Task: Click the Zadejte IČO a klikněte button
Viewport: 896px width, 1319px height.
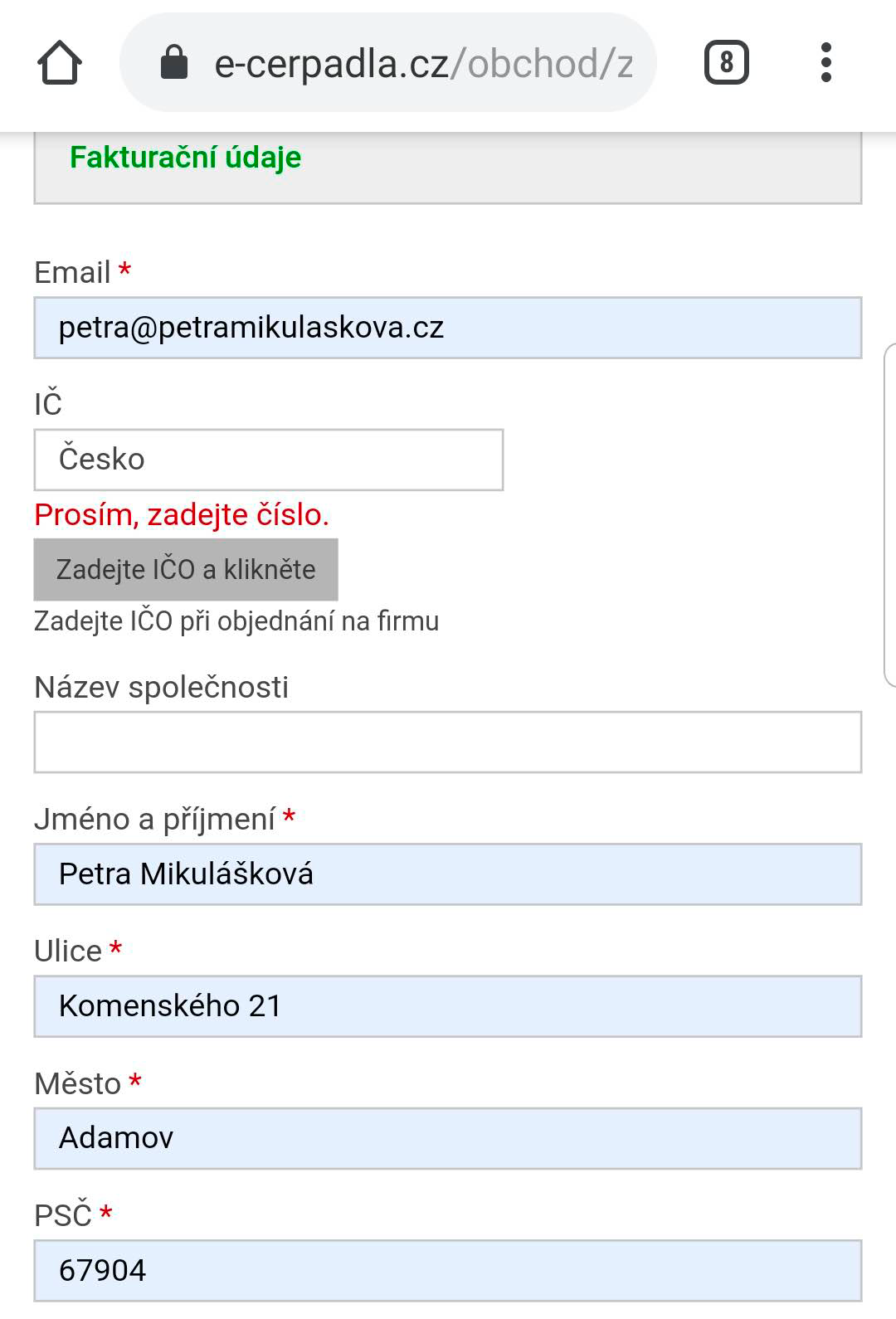Action: pos(186,570)
